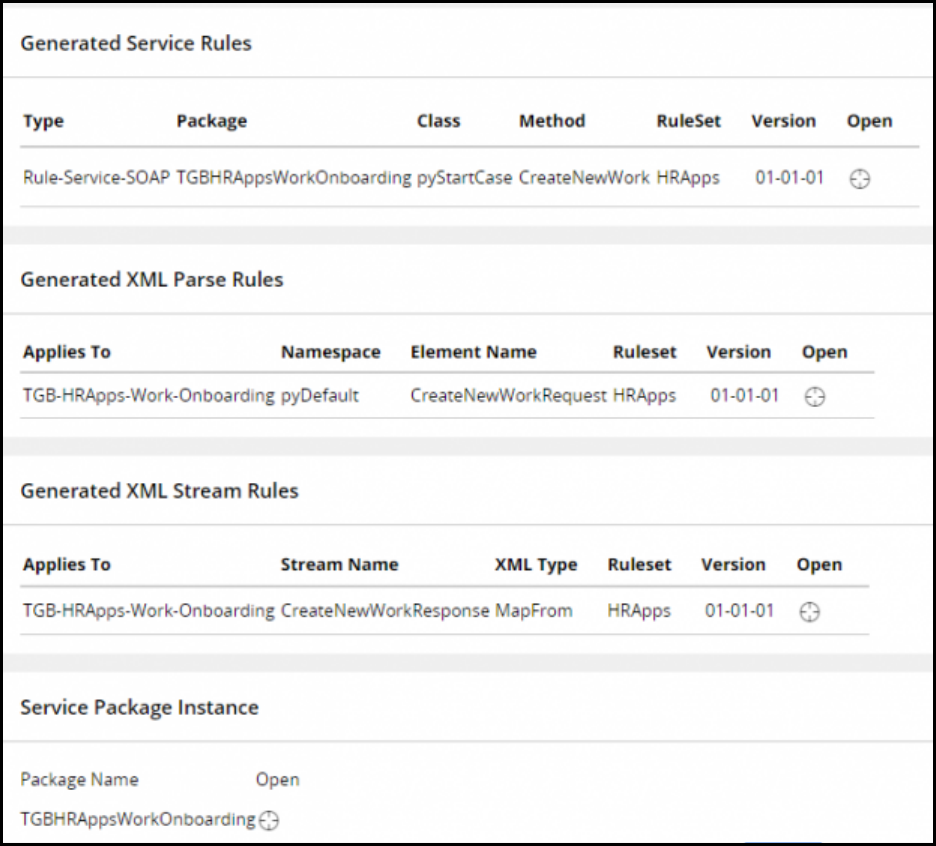Viewport: 936px width, 846px height.
Task: Click TGB-HRApps-Work-Onboarding in XML Parse Rules
Action: point(148,395)
